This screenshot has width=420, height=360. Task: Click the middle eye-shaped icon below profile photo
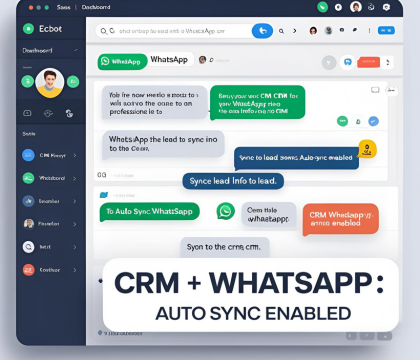48,113
